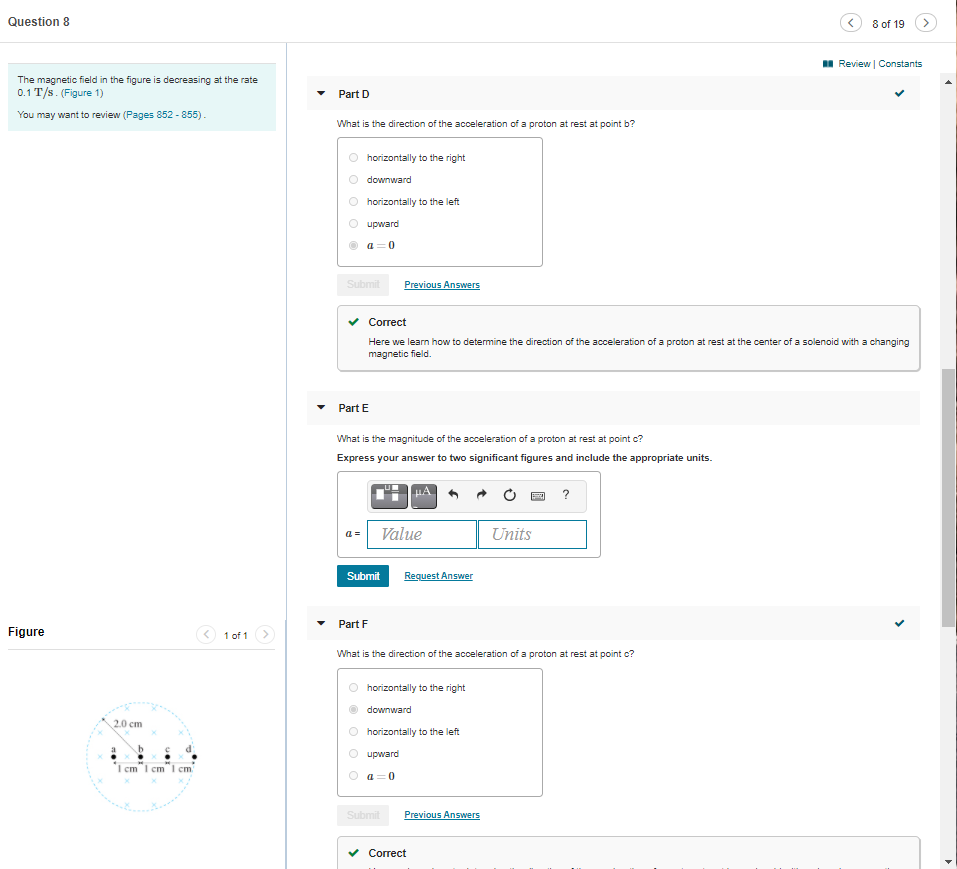Select 'downward' option in Part F
The image size is (957, 869).
353,710
